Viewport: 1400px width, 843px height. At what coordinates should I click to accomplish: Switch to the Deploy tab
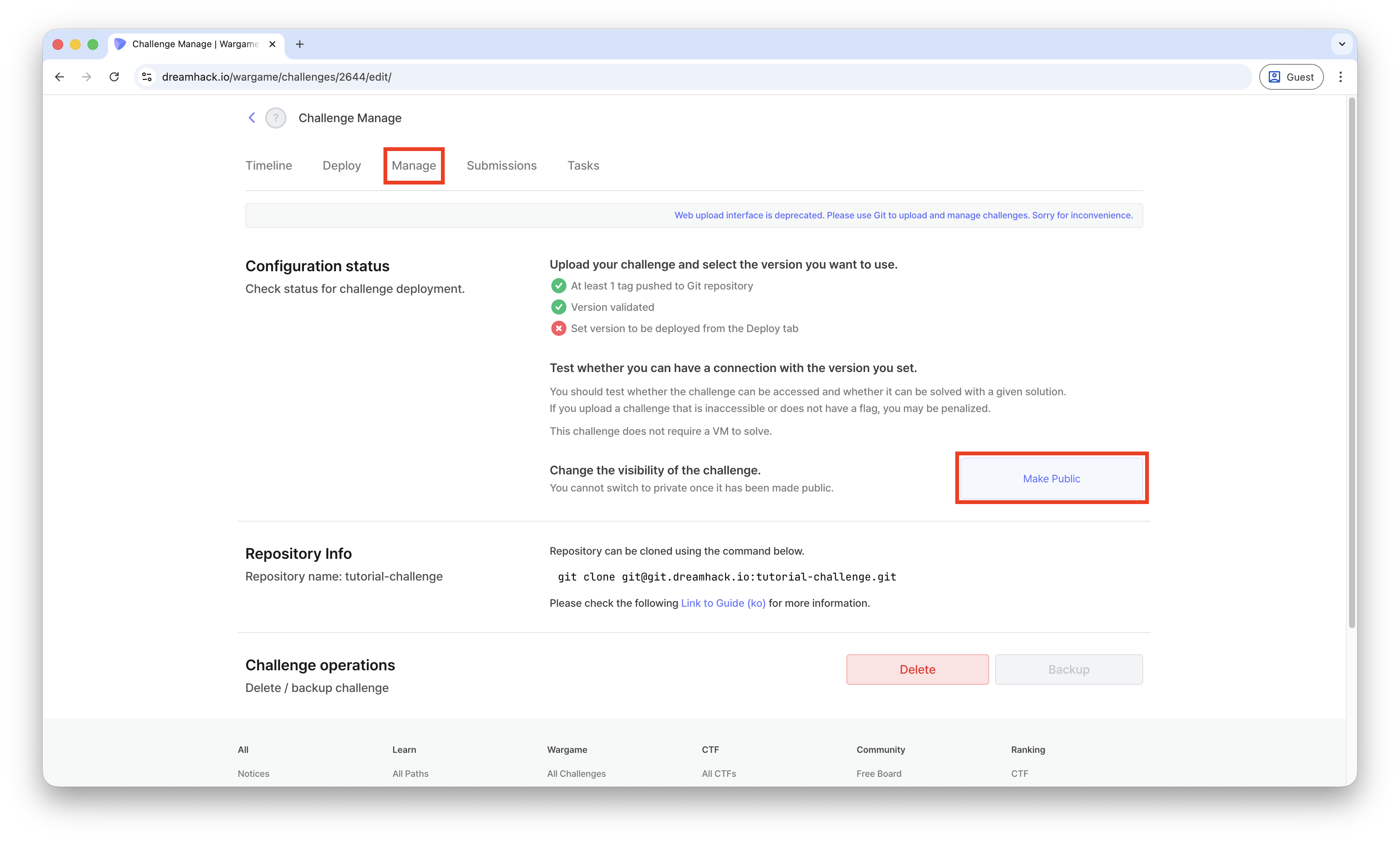pos(341,165)
